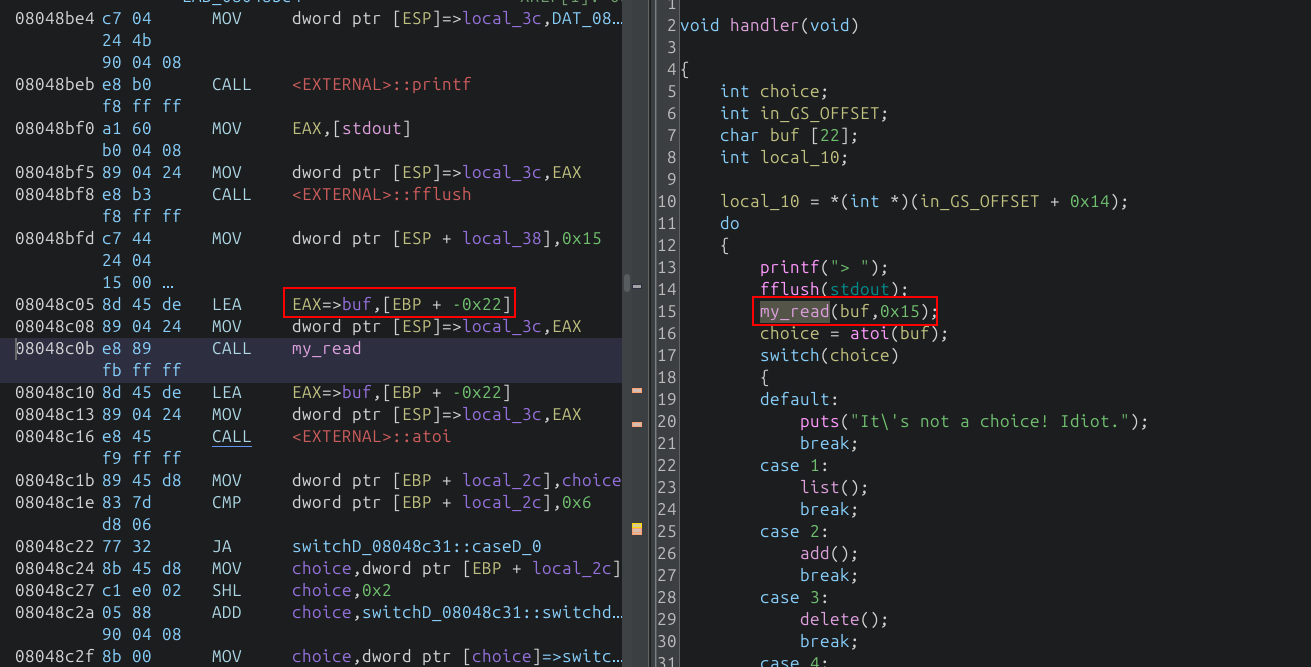Click the listing vertical scrollbar handle
The width and height of the screenshot is (1311, 667).
pyautogui.click(x=626, y=283)
